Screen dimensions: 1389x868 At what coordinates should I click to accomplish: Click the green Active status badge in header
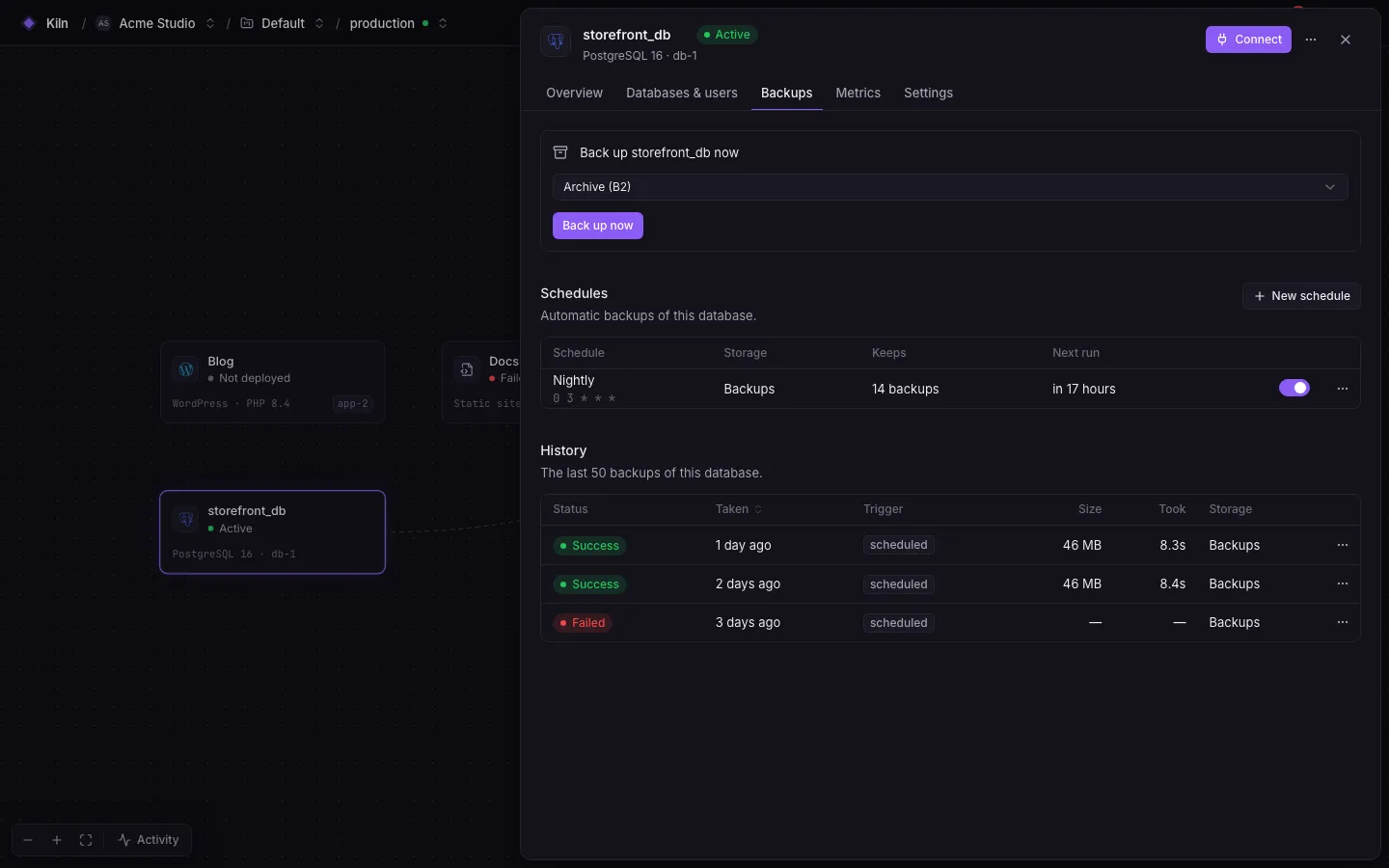point(726,35)
